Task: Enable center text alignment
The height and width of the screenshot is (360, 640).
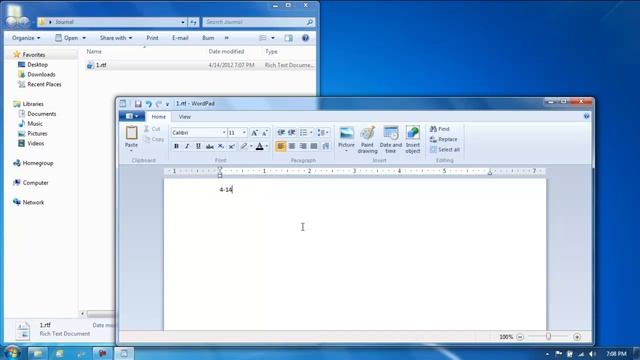Action: click(292, 146)
